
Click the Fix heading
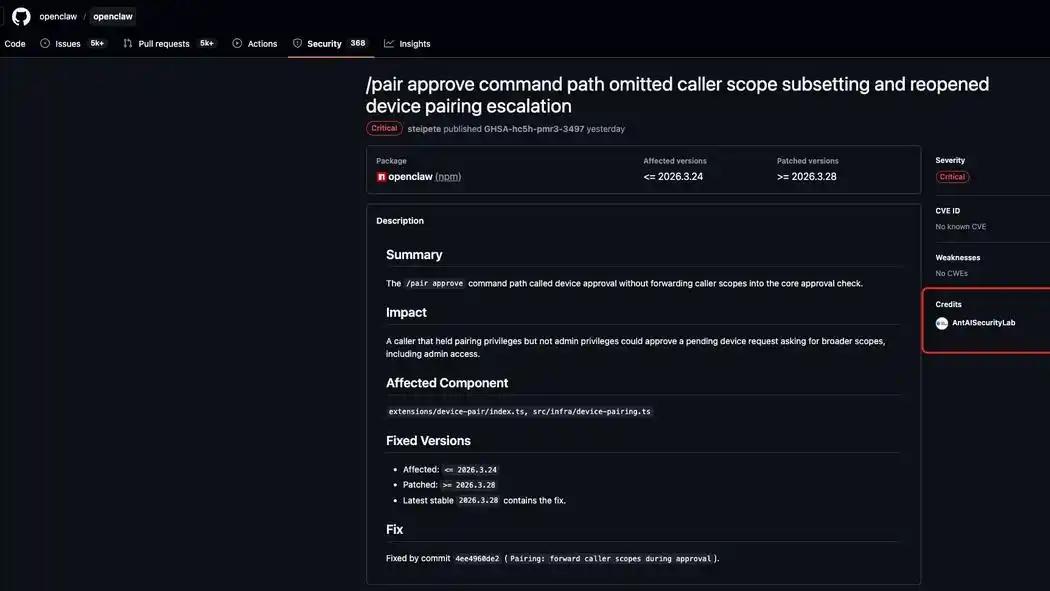click(394, 529)
